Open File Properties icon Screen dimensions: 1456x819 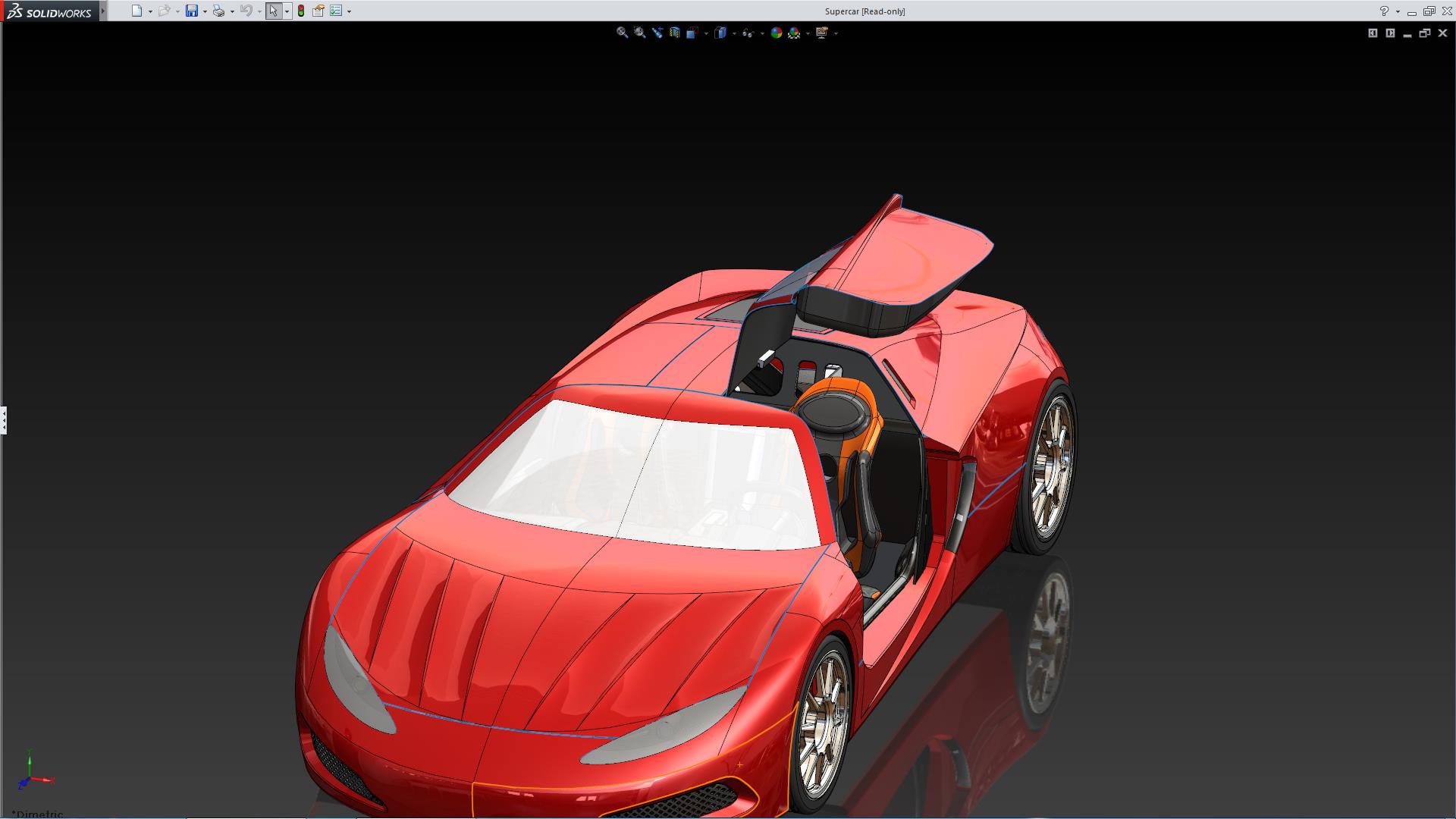318,11
